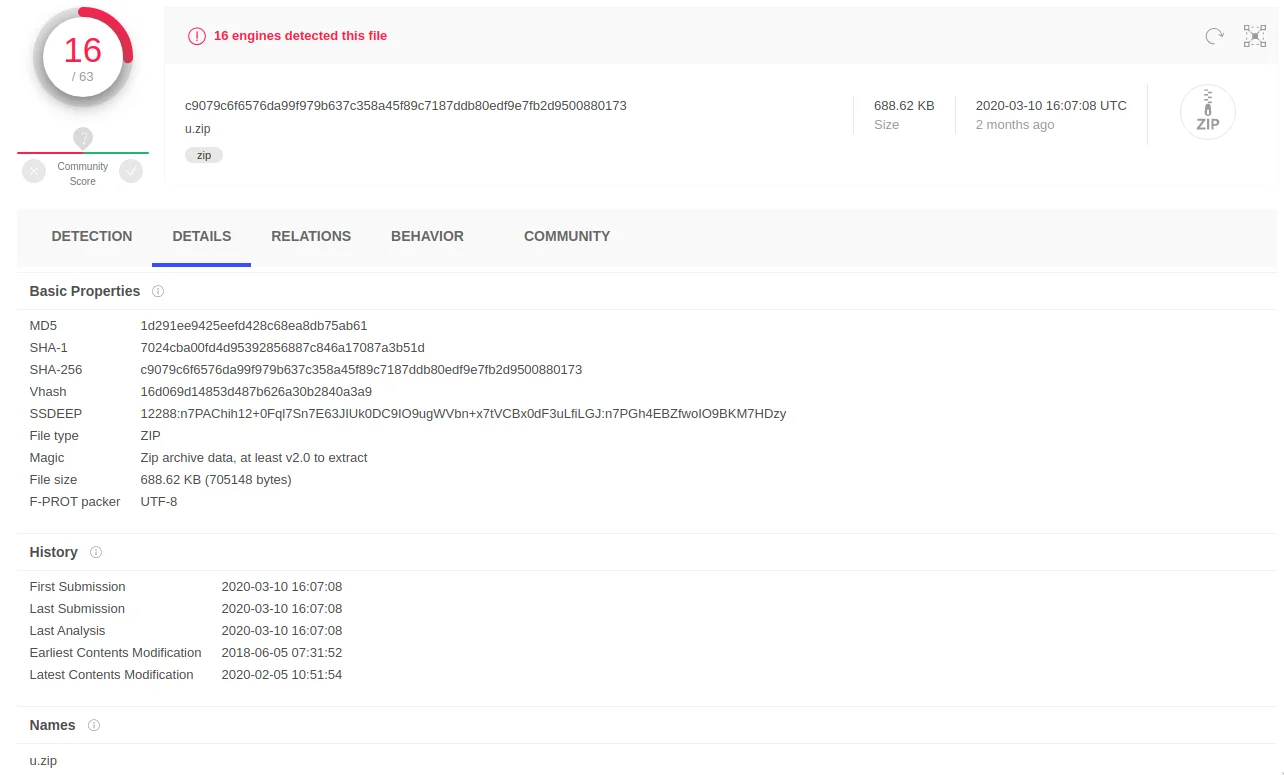Click the F-PROT packer UTF-8 value
The image size is (1284, 775).
pyautogui.click(x=159, y=502)
